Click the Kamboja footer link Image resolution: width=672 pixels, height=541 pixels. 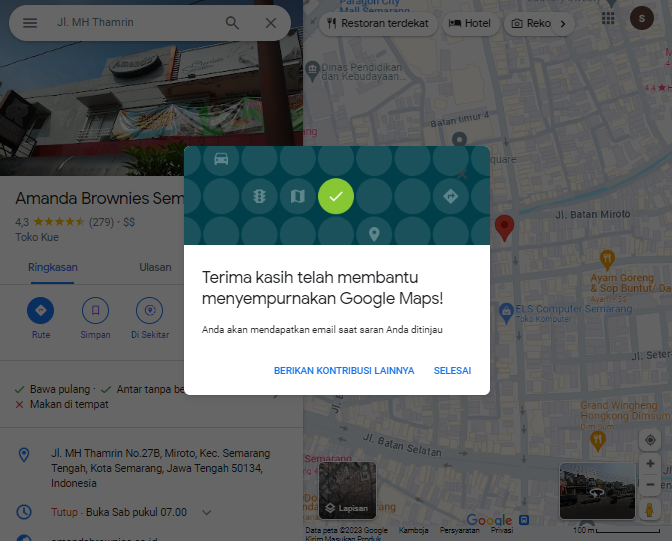coord(413,530)
